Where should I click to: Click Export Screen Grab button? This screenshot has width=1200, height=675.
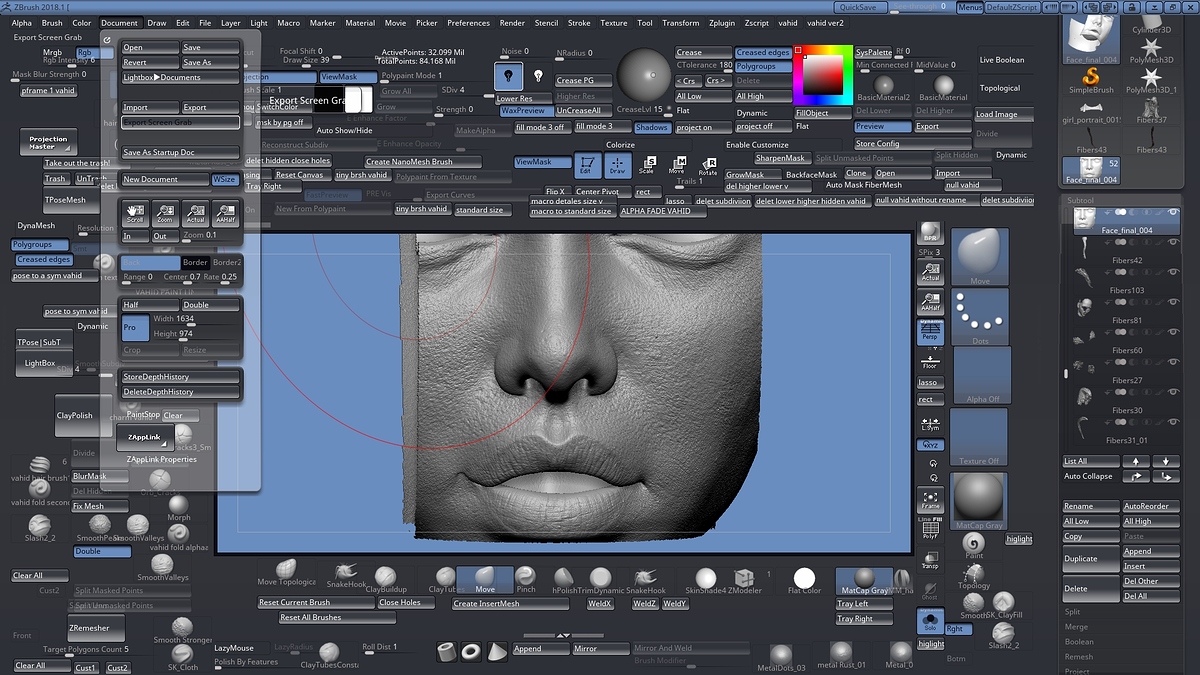(x=180, y=122)
